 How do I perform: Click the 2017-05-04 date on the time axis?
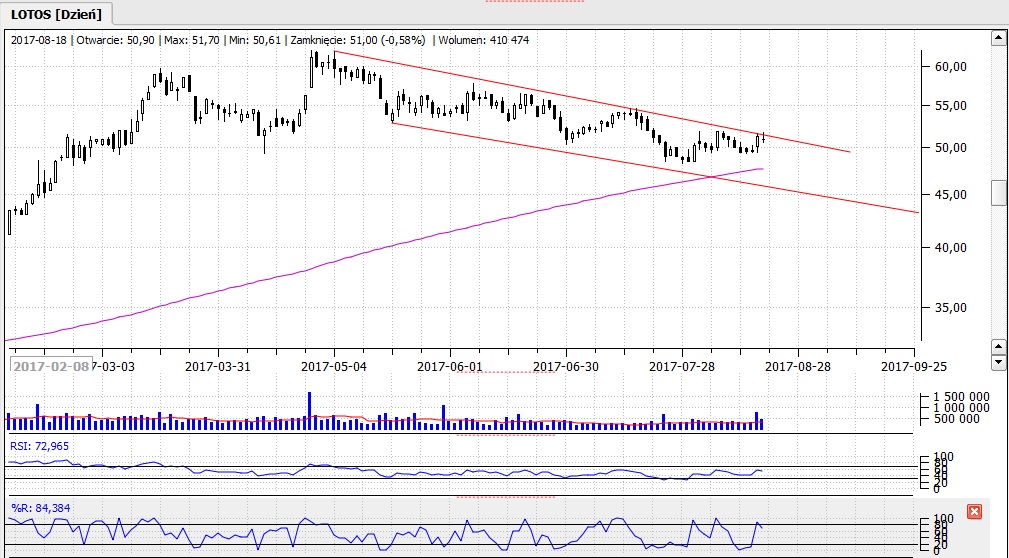coord(334,366)
